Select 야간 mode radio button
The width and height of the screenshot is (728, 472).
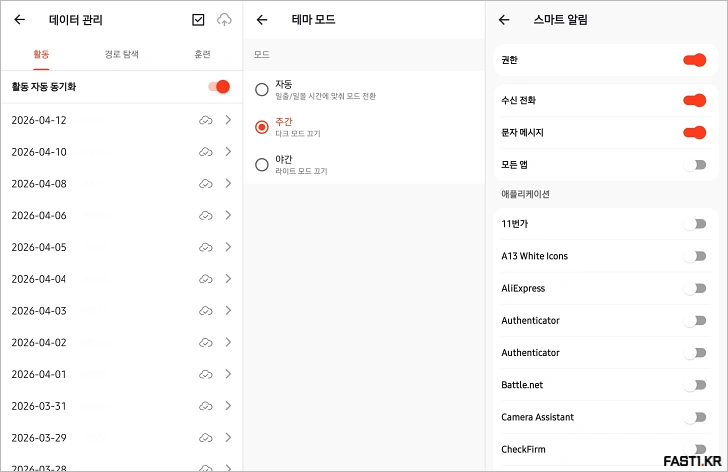pos(262,164)
